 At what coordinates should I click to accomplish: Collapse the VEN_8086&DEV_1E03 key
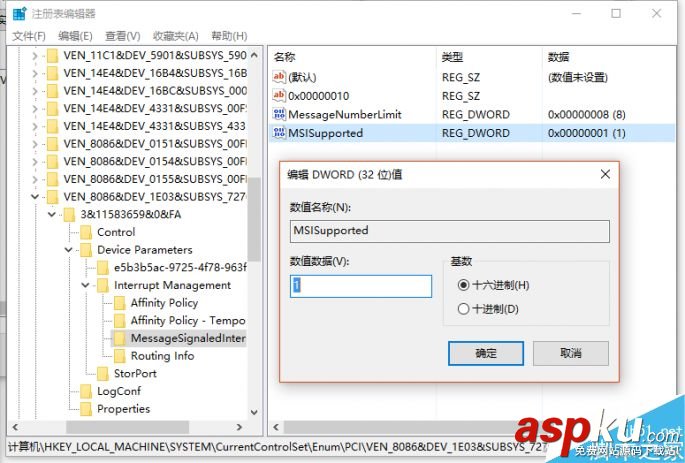[35, 197]
